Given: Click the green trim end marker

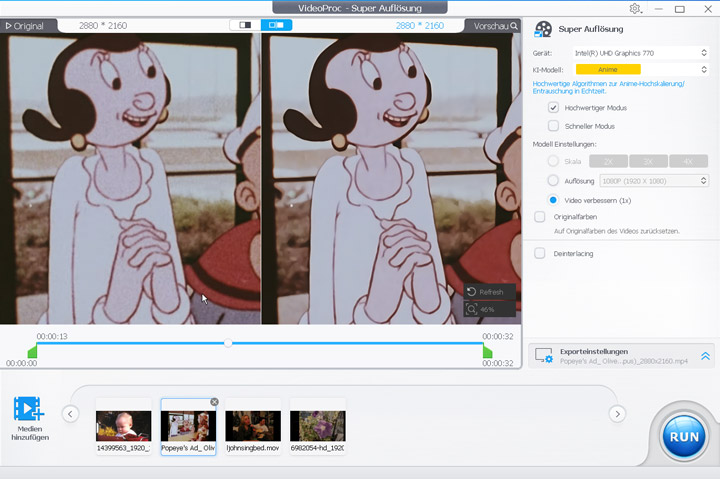Looking at the screenshot, I should [x=488, y=351].
